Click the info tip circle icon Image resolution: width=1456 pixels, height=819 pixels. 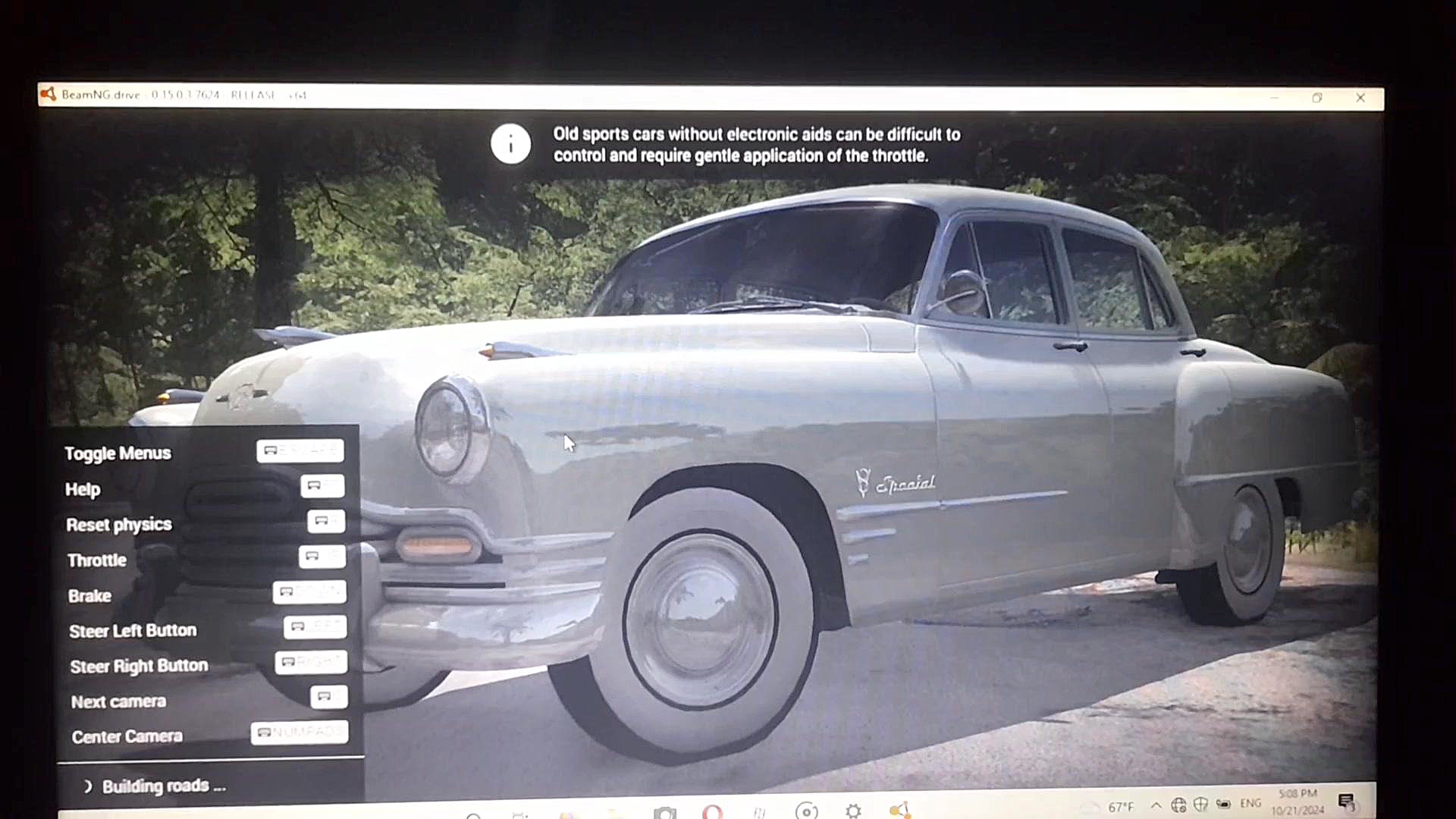510,144
